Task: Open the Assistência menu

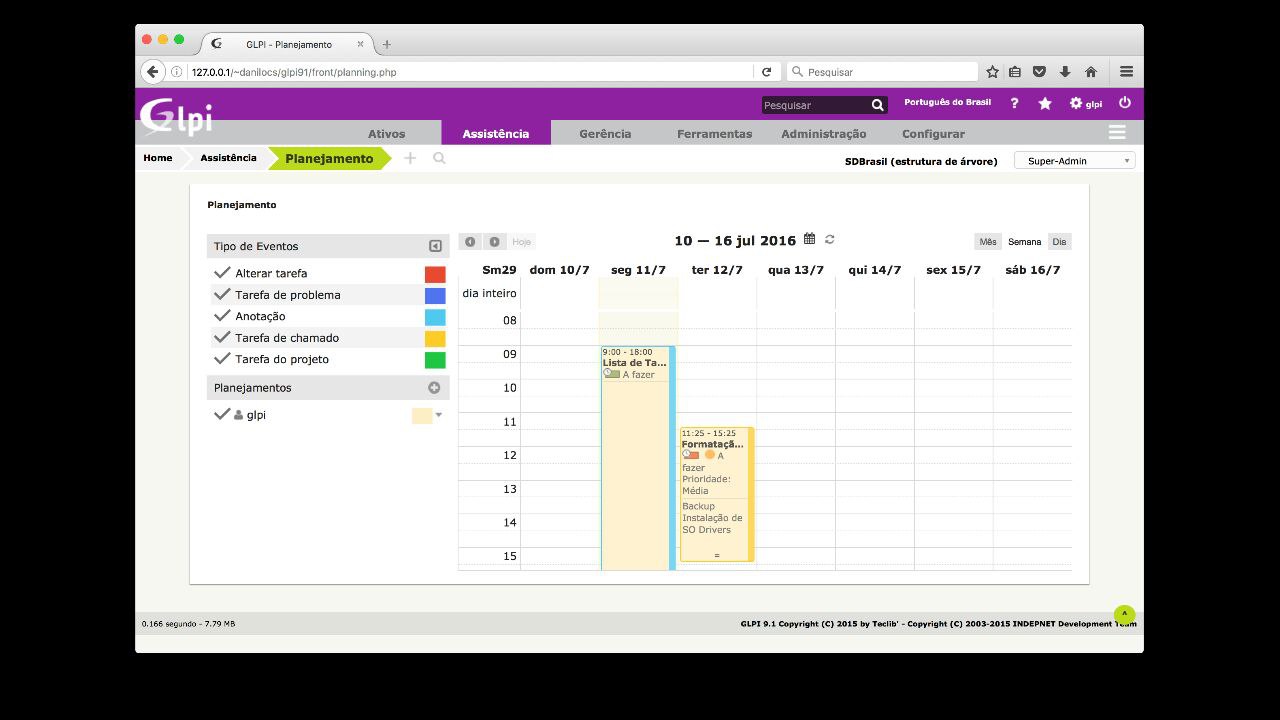Action: (x=496, y=133)
